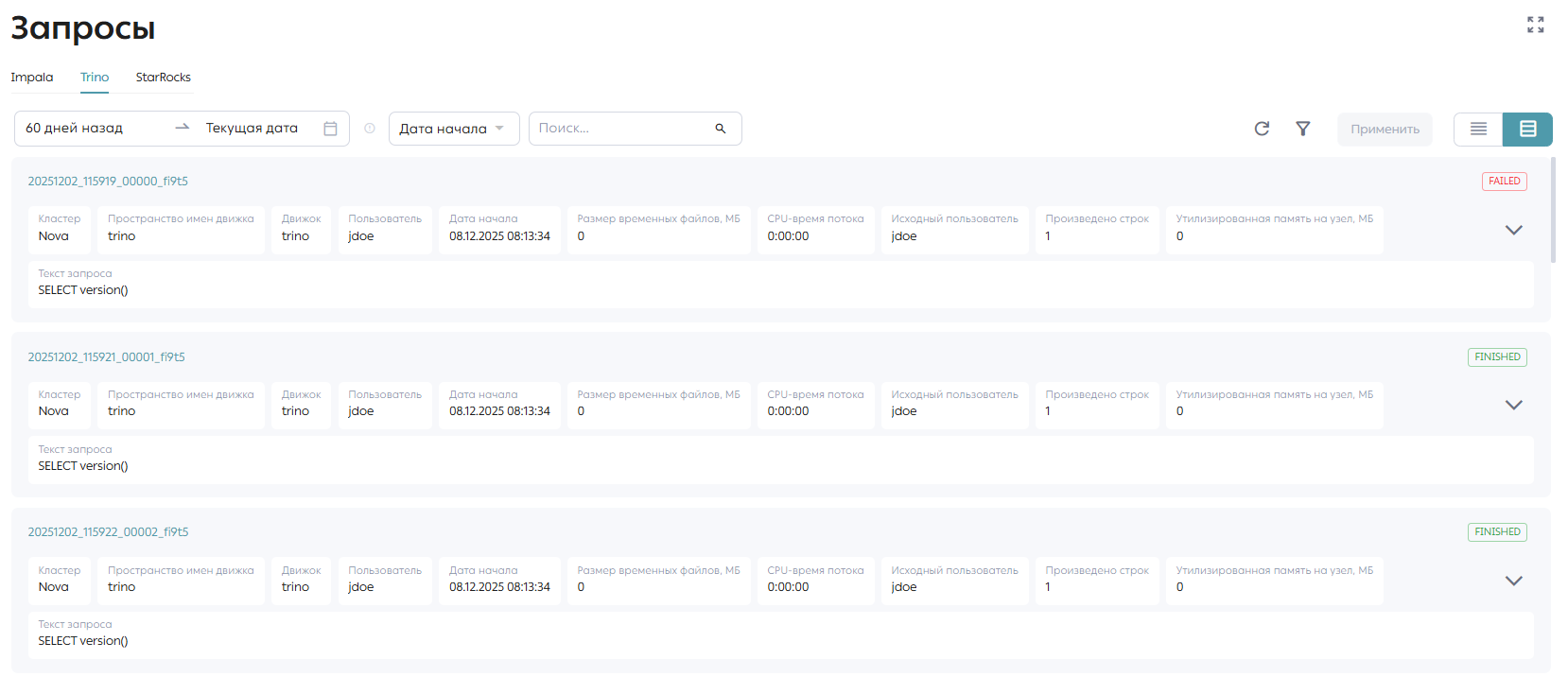Click the Поиск search input field
Screen dimensions: 1568x677
coord(624,129)
